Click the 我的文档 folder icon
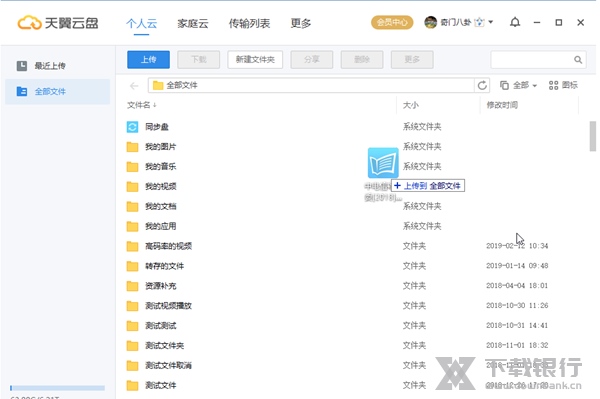This screenshot has height=399, width=600. 132,207
